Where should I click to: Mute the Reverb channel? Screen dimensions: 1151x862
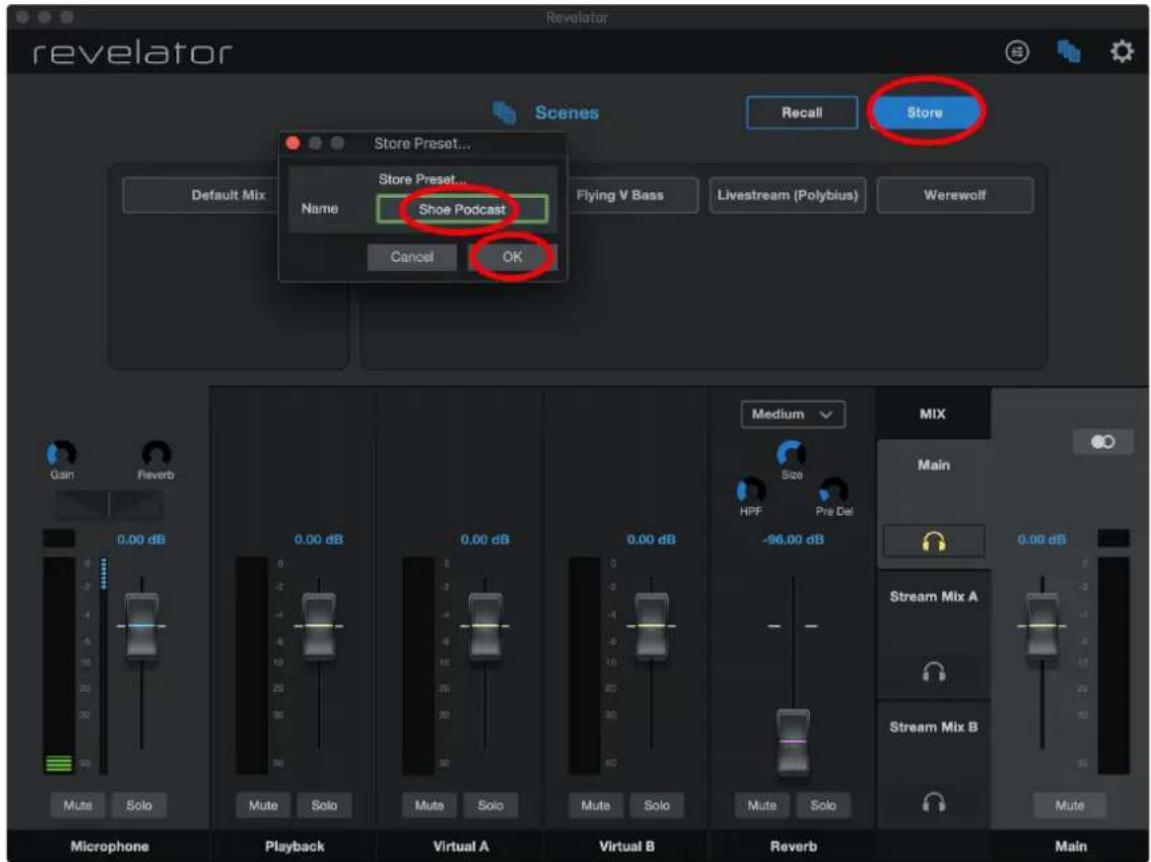coord(762,805)
